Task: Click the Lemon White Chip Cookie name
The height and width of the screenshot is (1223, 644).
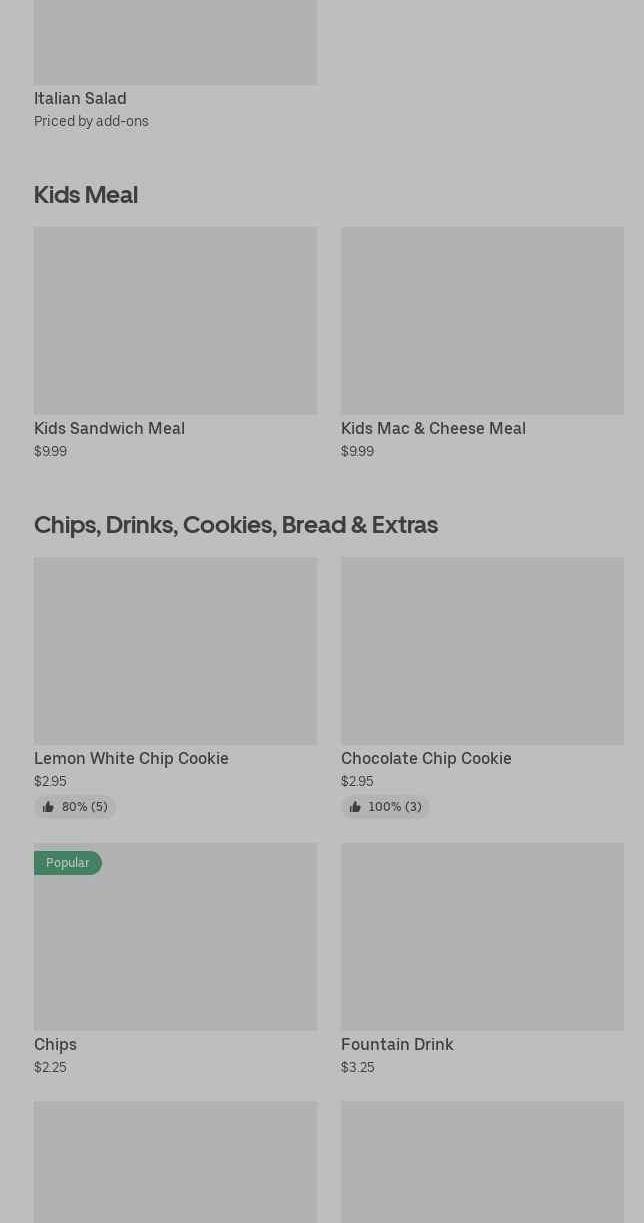Action: pos(131,758)
